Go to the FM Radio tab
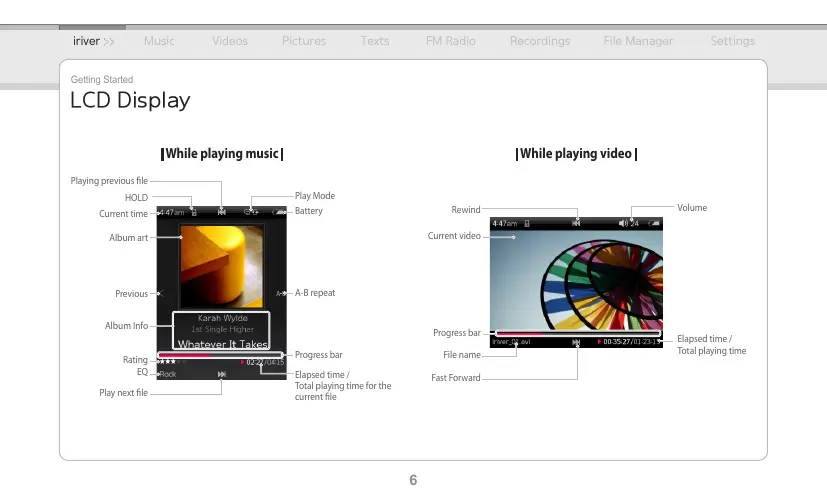 (x=450, y=41)
